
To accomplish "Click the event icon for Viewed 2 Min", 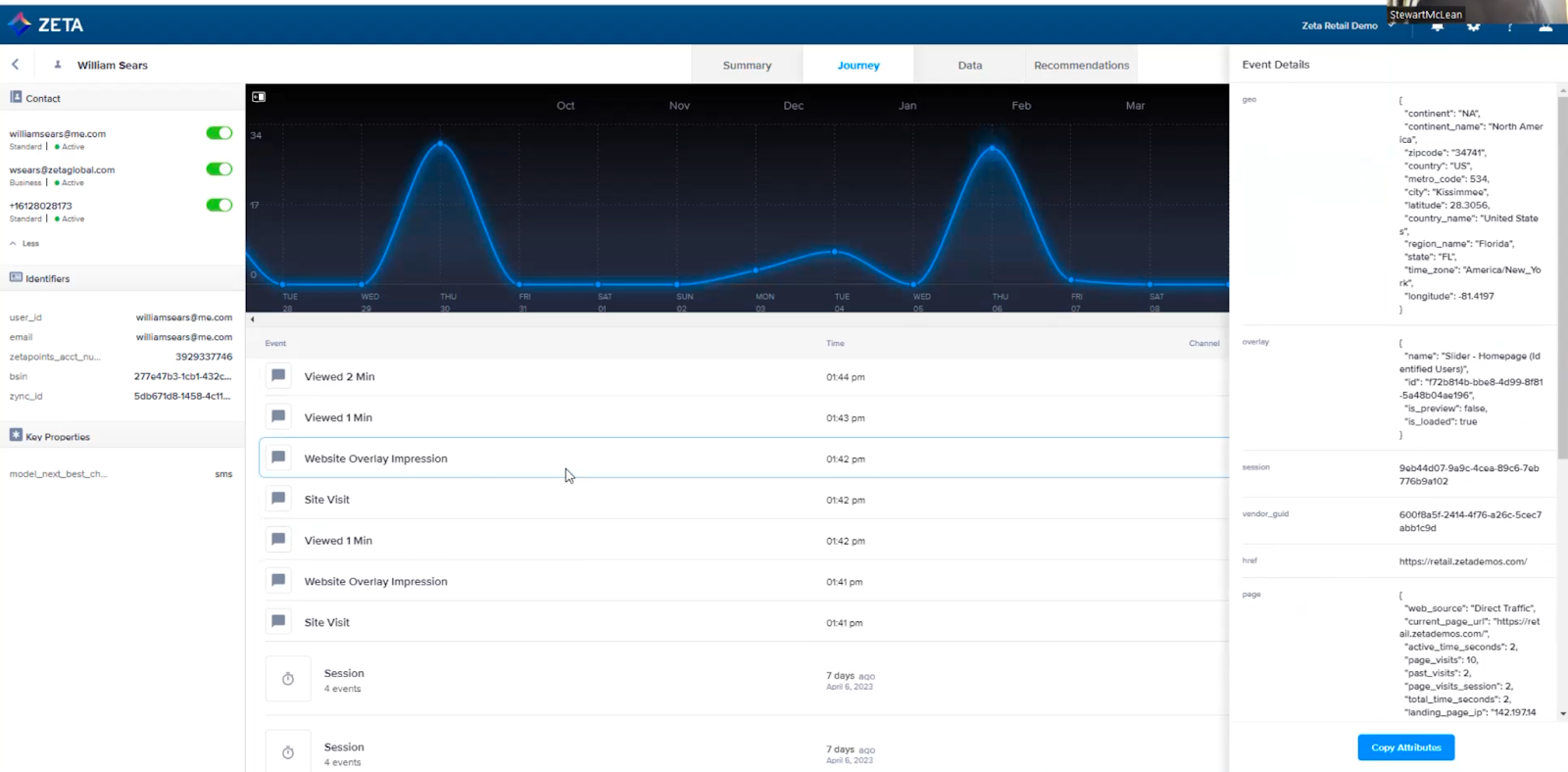I will click(x=278, y=376).
